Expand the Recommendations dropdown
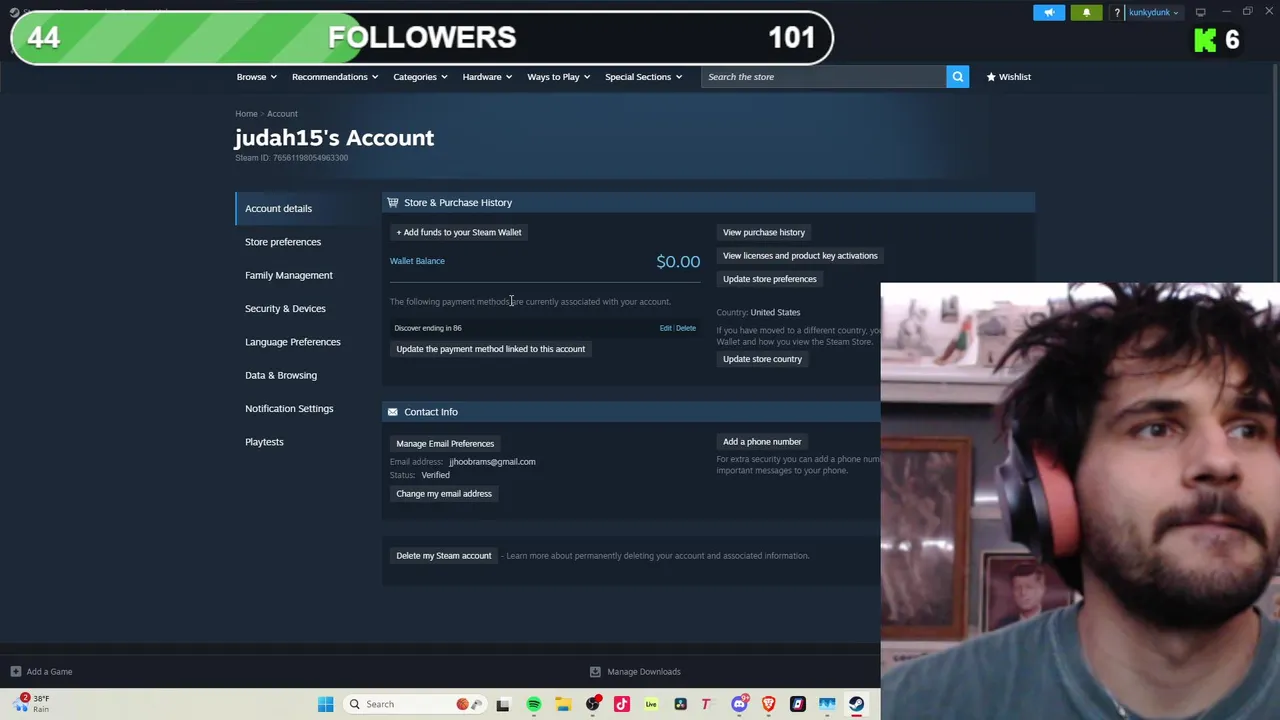The height and width of the screenshot is (720, 1280). [x=335, y=77]
